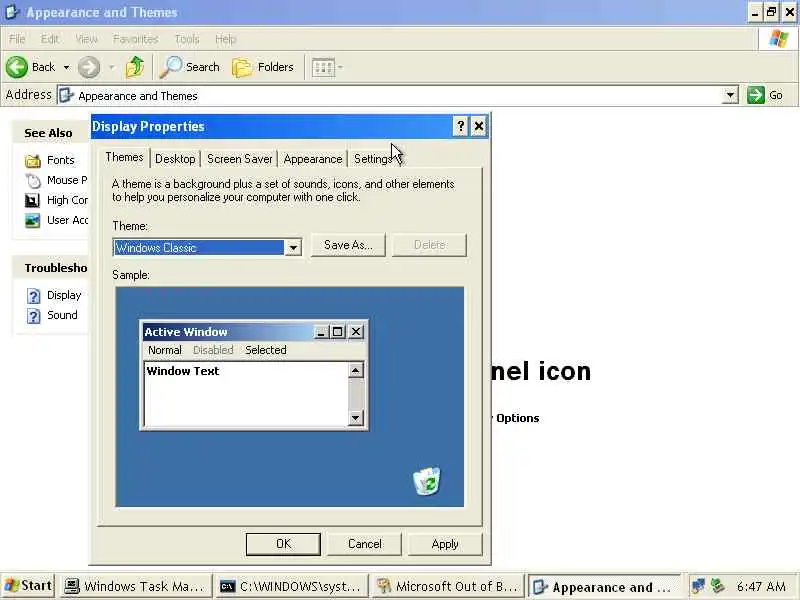Expand the Address bar dropdown
Image resolution: width=800 pixels, height=600 pixels.
pyautogui.click(x=731, y=95)
